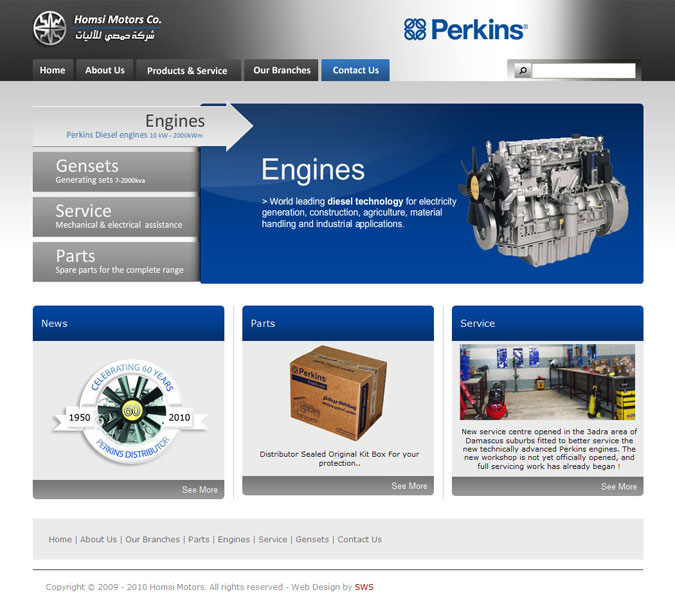Click the magnifier search icon

[x=523, y=70]
